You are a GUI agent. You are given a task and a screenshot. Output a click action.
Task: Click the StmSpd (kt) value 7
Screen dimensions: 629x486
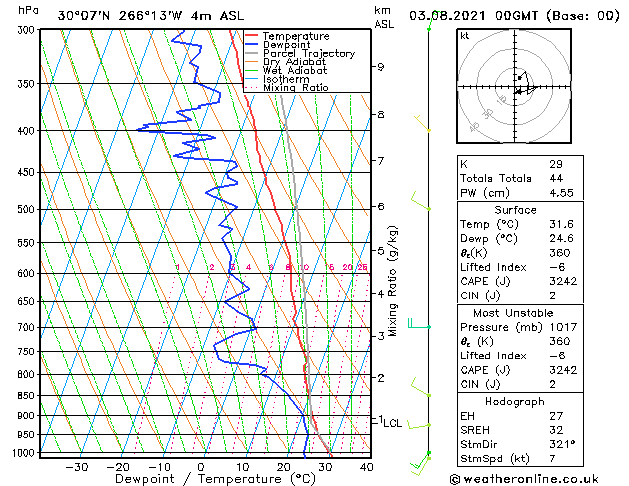553,458
